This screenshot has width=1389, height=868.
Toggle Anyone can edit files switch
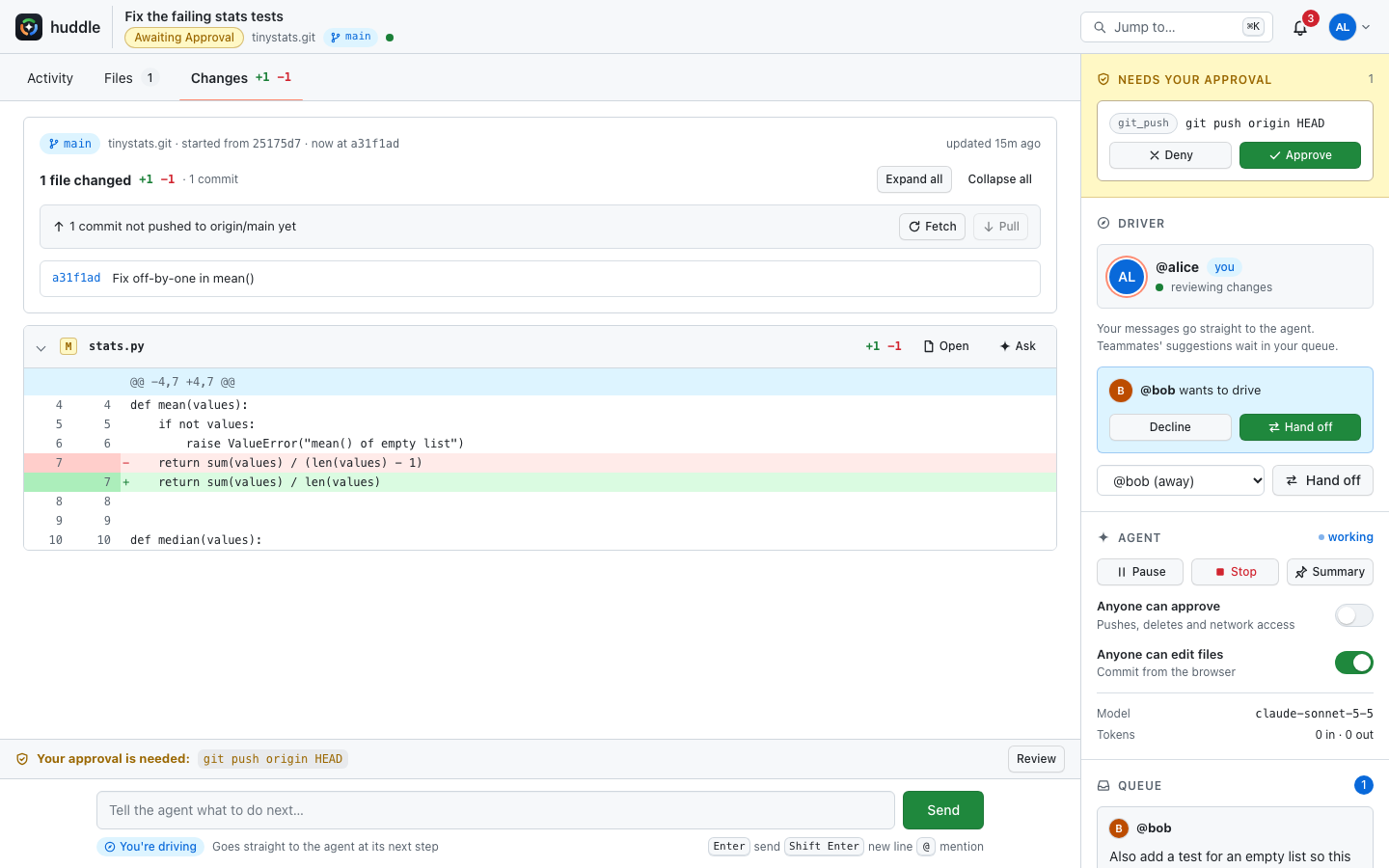(1354, 663)
